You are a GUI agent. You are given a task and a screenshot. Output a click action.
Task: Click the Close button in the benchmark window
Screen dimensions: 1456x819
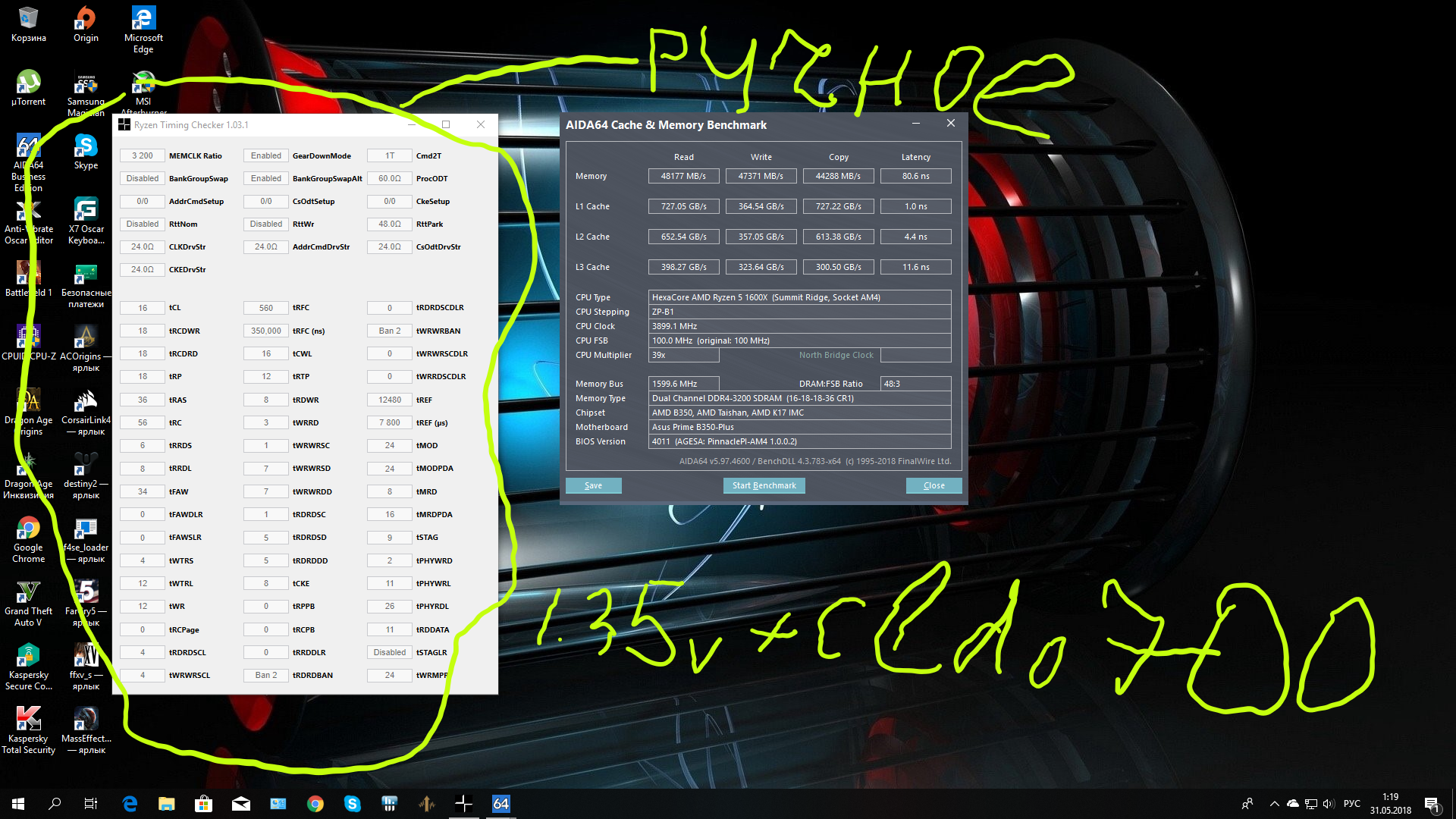pos(934,485)
